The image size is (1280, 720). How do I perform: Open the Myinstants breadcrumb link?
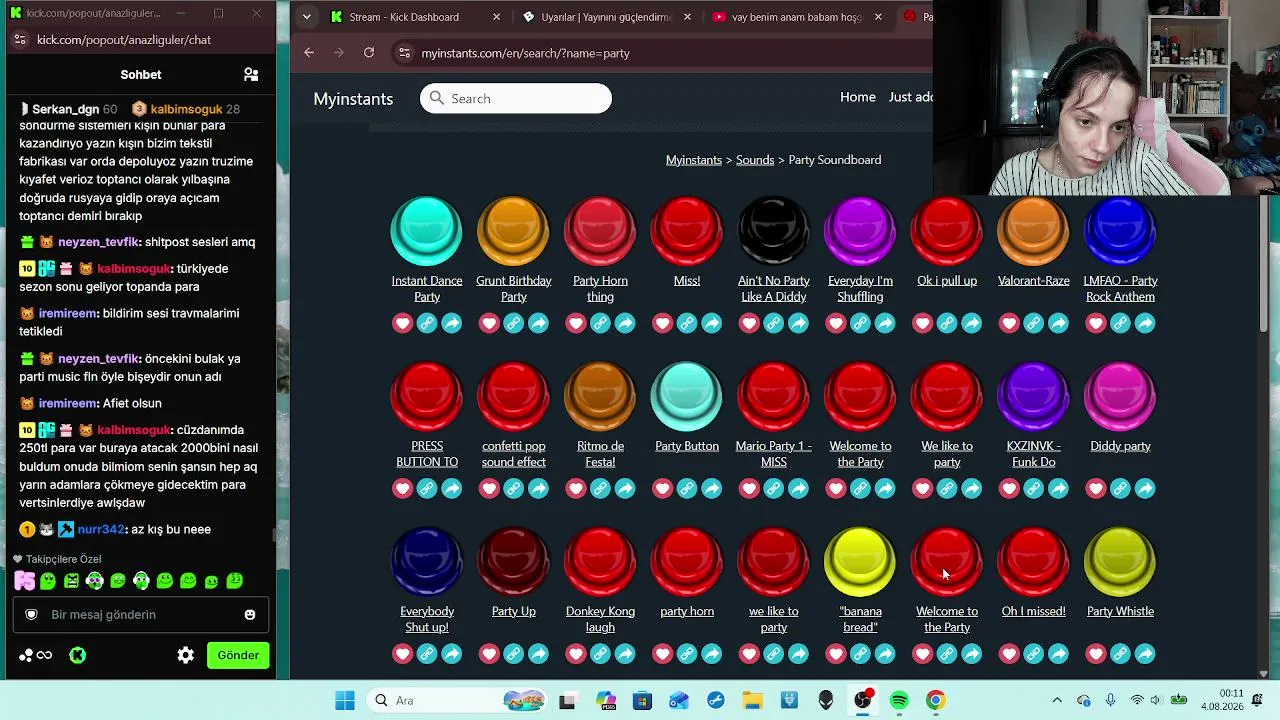click(694, 160)
